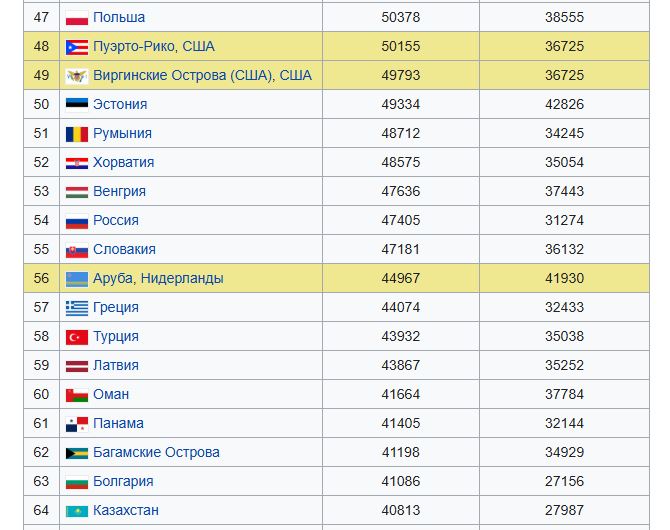670x530 pixels.
Task: Click the Greece flag icon
Action: click(77, 308)
